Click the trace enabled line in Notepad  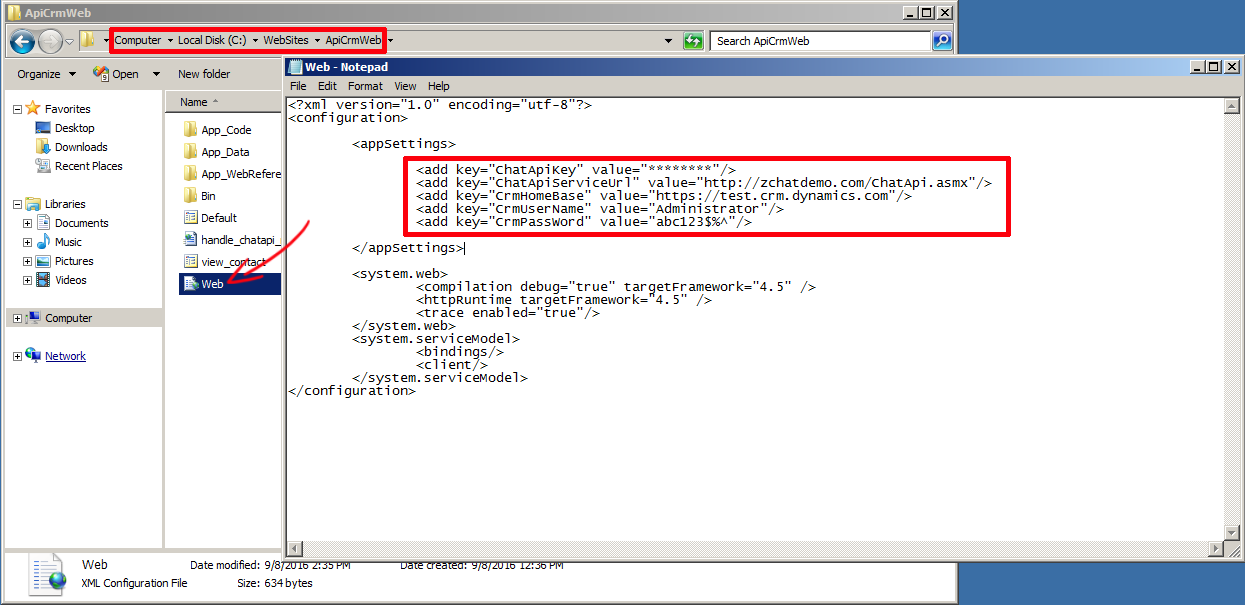[508, 313]
